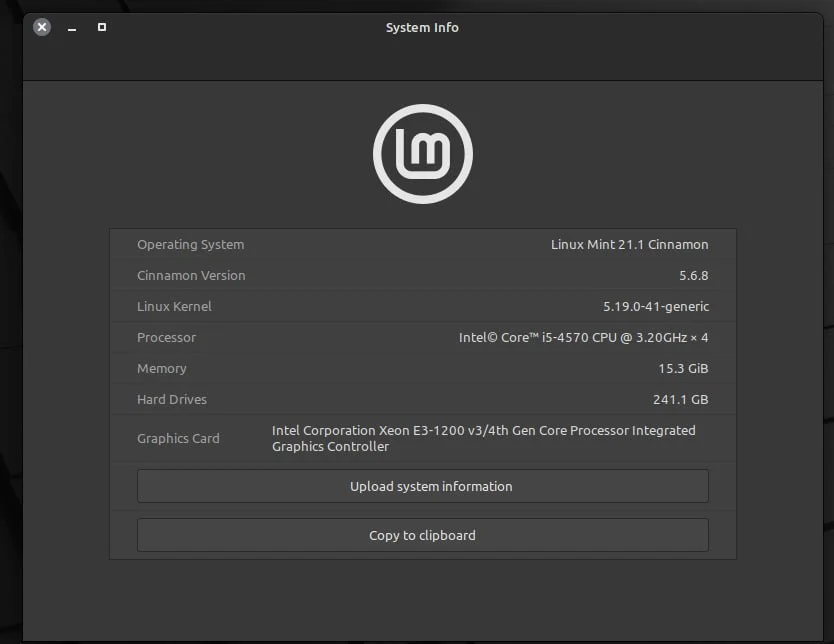Select the Processor label
The image size is (834, 644).
coord(166,337)
